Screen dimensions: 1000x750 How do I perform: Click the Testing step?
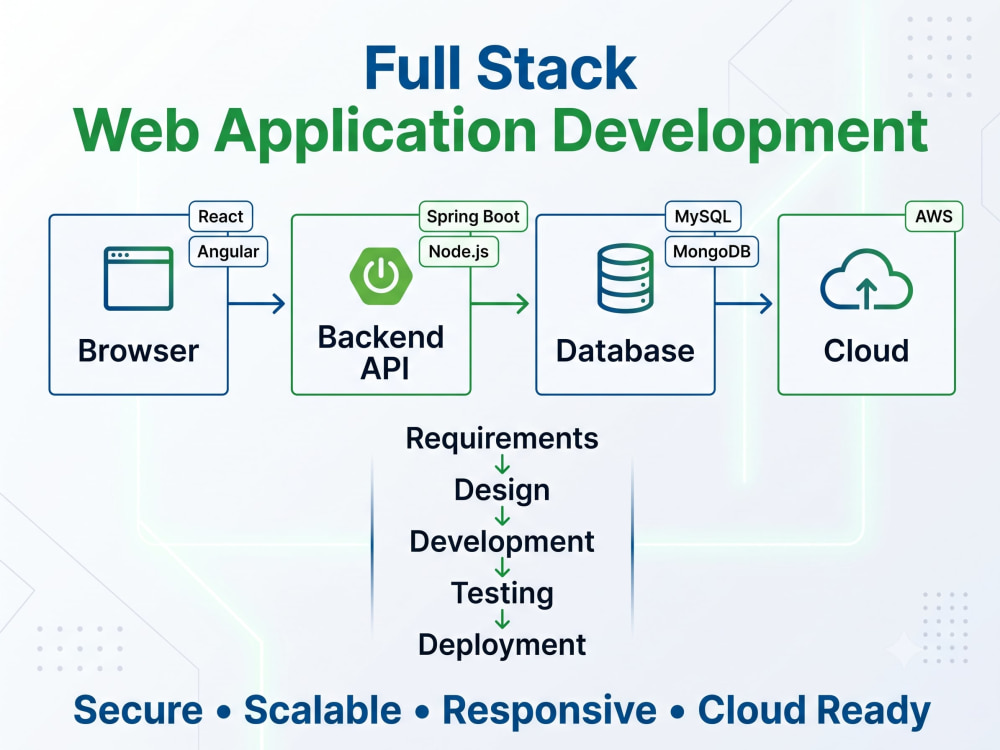(x=502, y=593)
